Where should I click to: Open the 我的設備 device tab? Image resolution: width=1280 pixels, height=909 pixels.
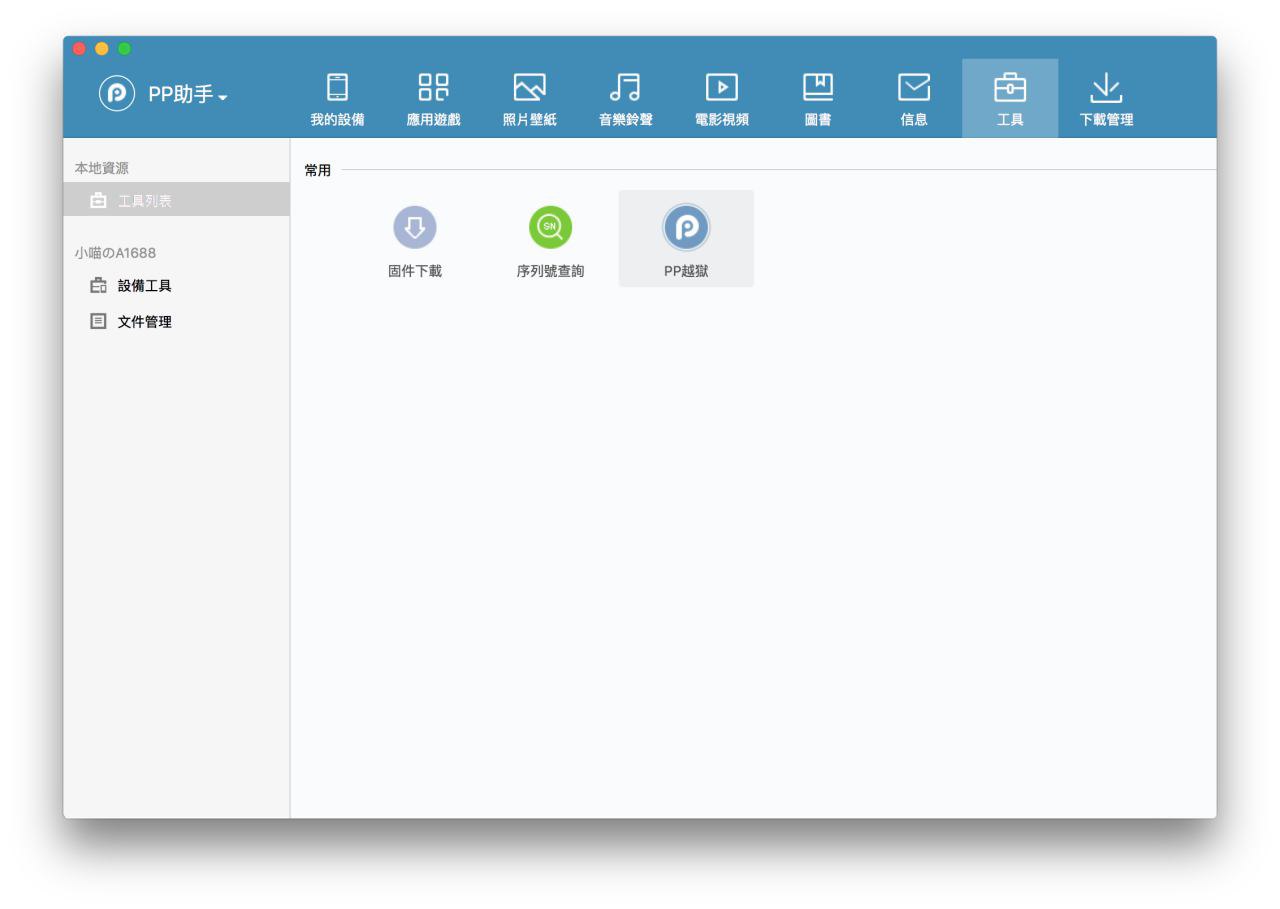click(337, 100)
